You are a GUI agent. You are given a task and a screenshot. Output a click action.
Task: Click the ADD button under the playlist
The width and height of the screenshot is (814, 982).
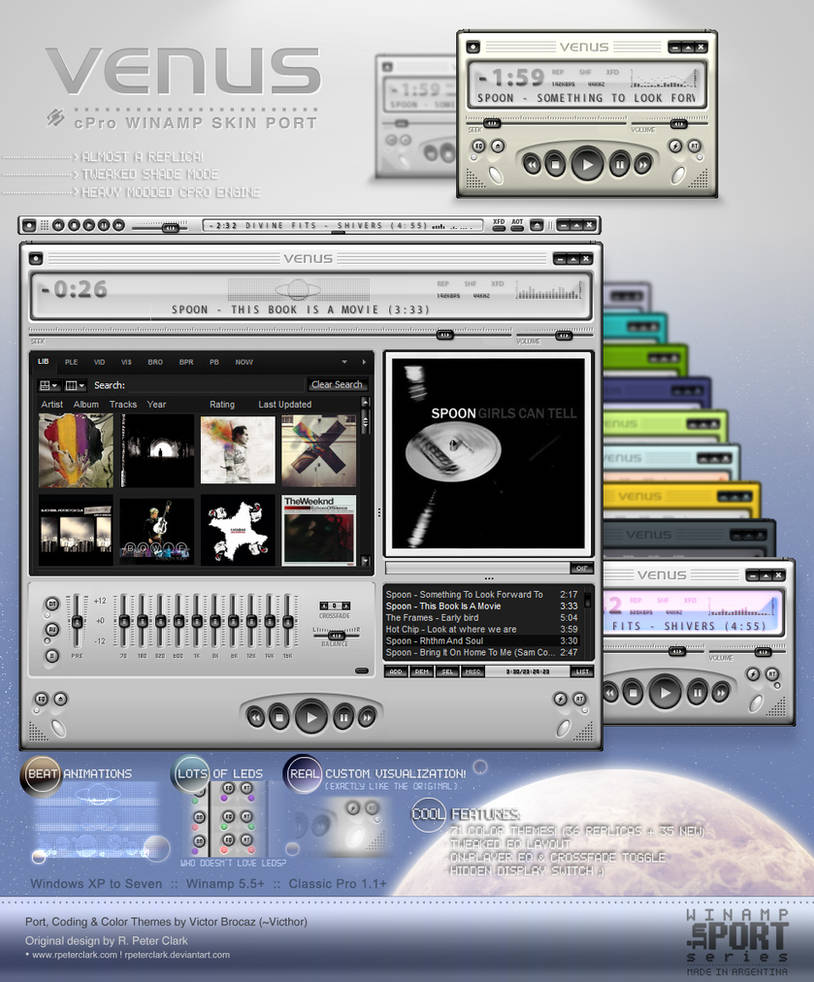pos(396,672)
